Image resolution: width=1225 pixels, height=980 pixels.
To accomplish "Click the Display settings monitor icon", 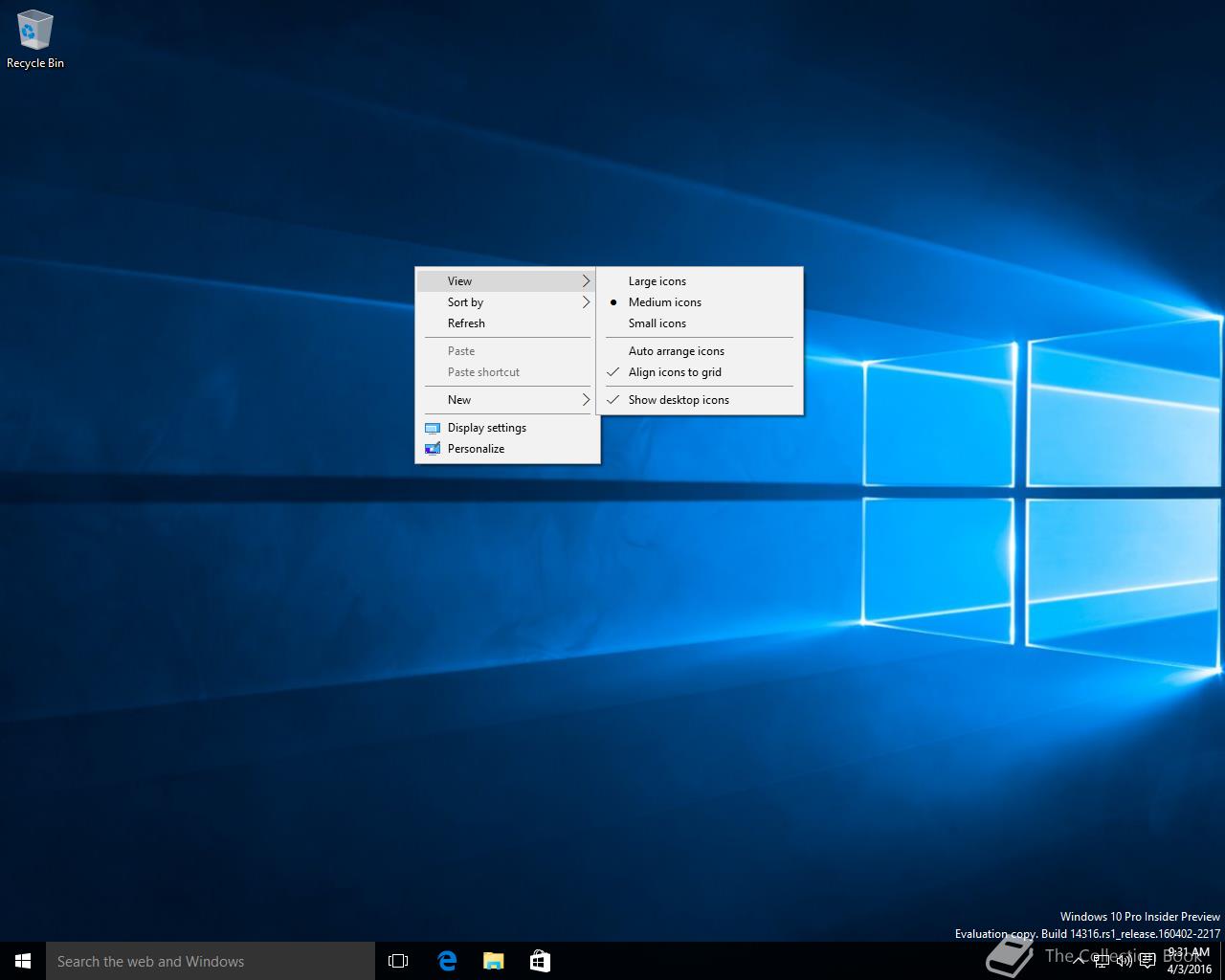I will point(432,428).
